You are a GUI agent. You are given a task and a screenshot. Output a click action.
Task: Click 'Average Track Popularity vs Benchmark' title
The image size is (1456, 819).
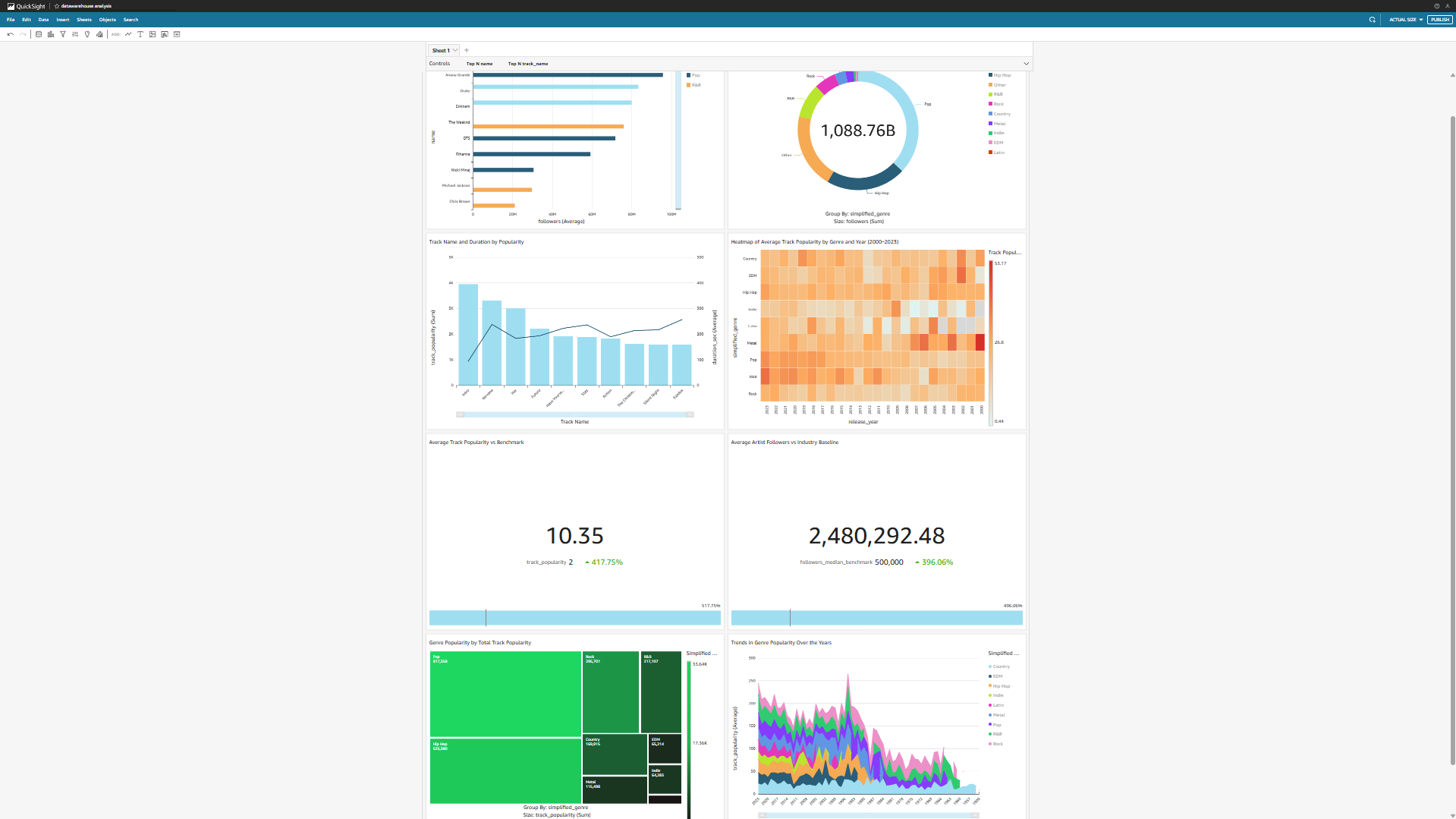click(x=476, y=443)
